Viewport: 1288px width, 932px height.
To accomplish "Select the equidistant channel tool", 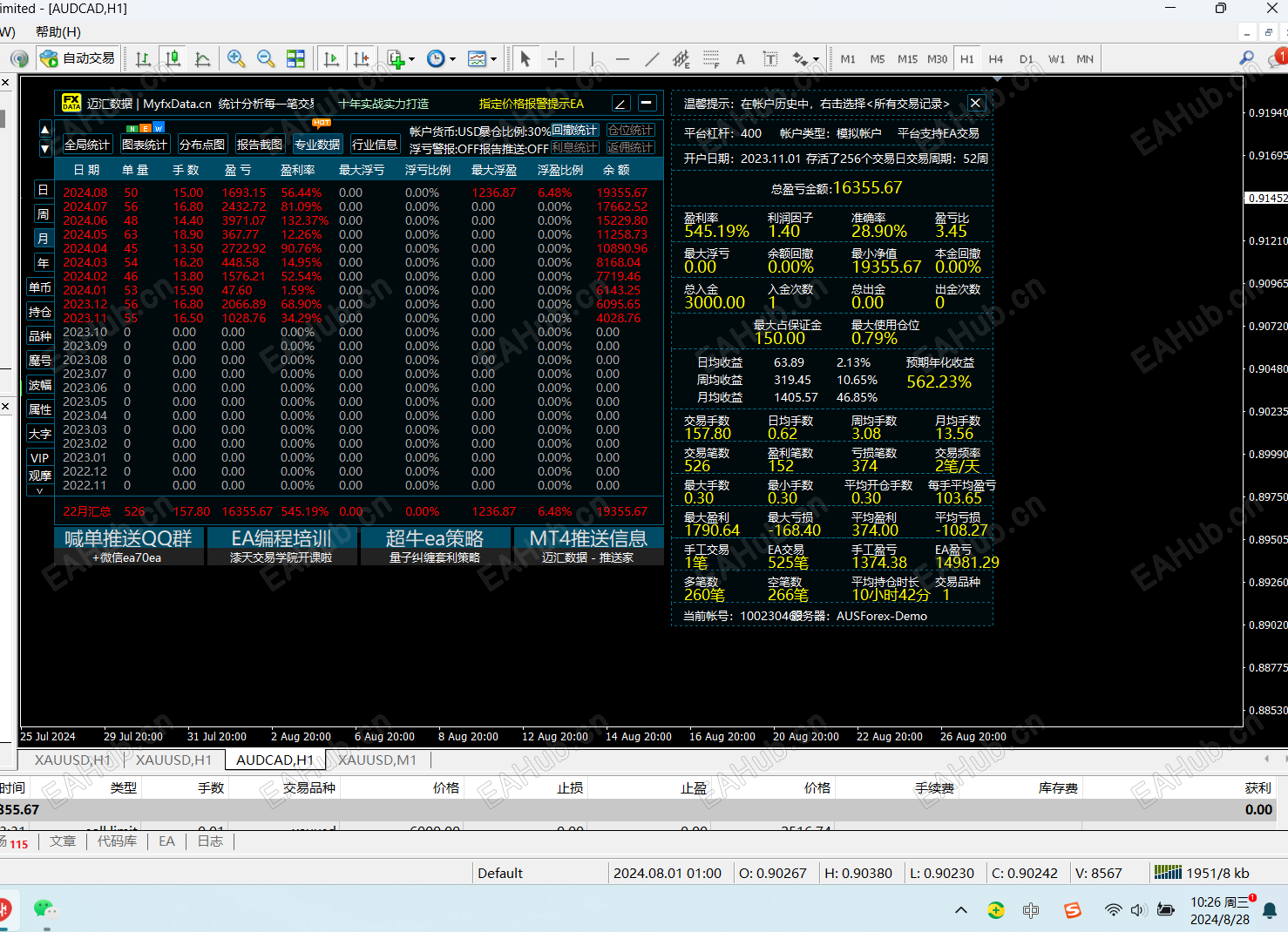I will coord(681,58).
